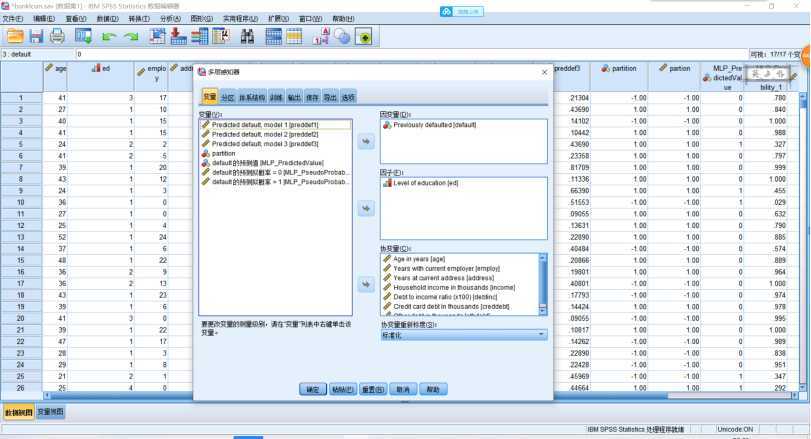This screenshot has height=439, width=811.
Task: Click the 帮助 button in dialog
Action: 433,389
